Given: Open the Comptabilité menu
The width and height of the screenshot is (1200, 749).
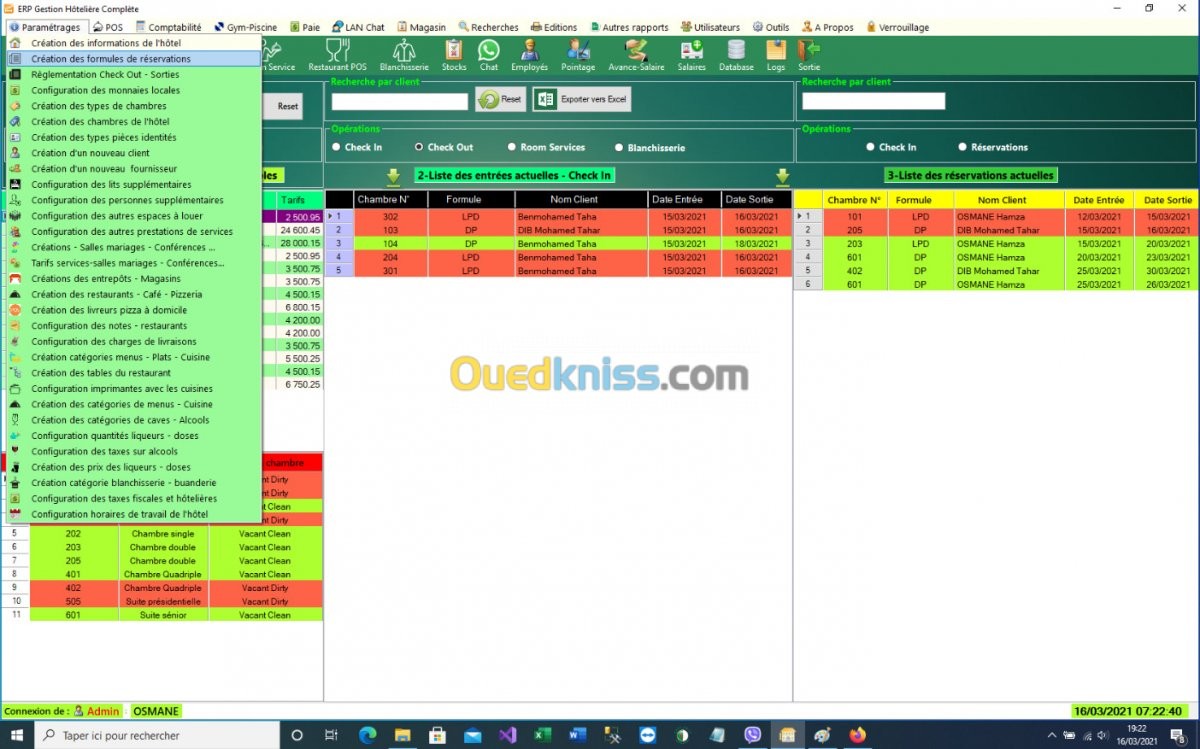Looking at the screenshot, I should (x=168, y=27).
